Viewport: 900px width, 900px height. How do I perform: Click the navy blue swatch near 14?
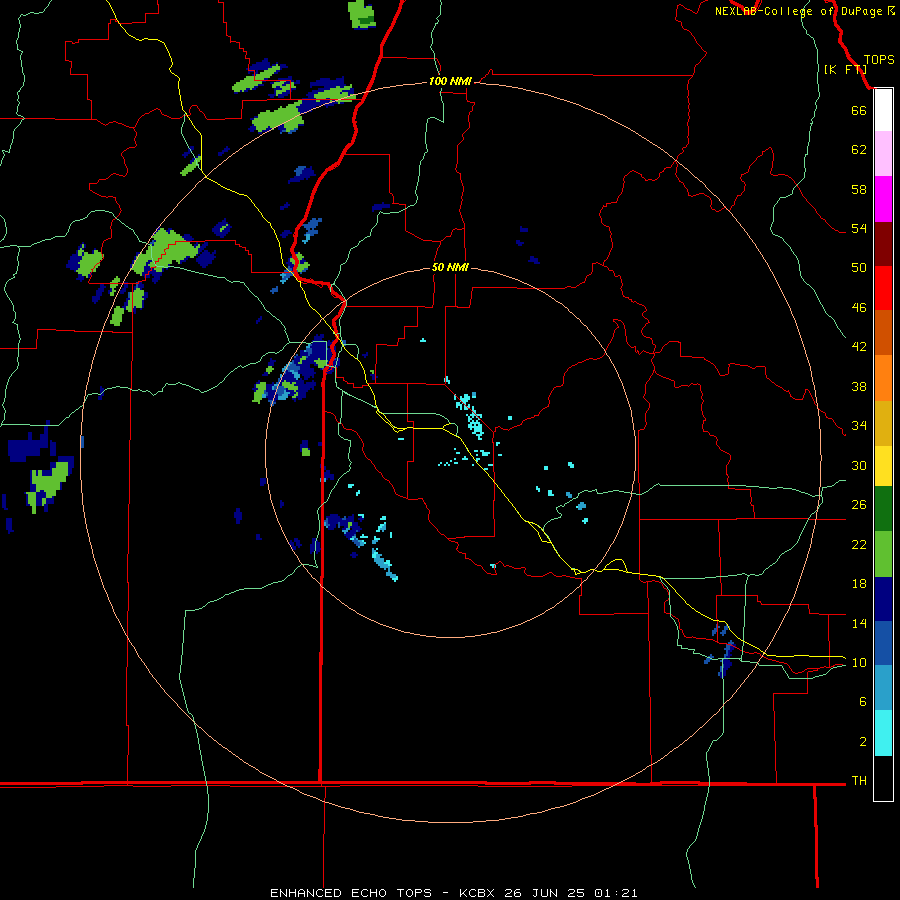click(883, 599)
